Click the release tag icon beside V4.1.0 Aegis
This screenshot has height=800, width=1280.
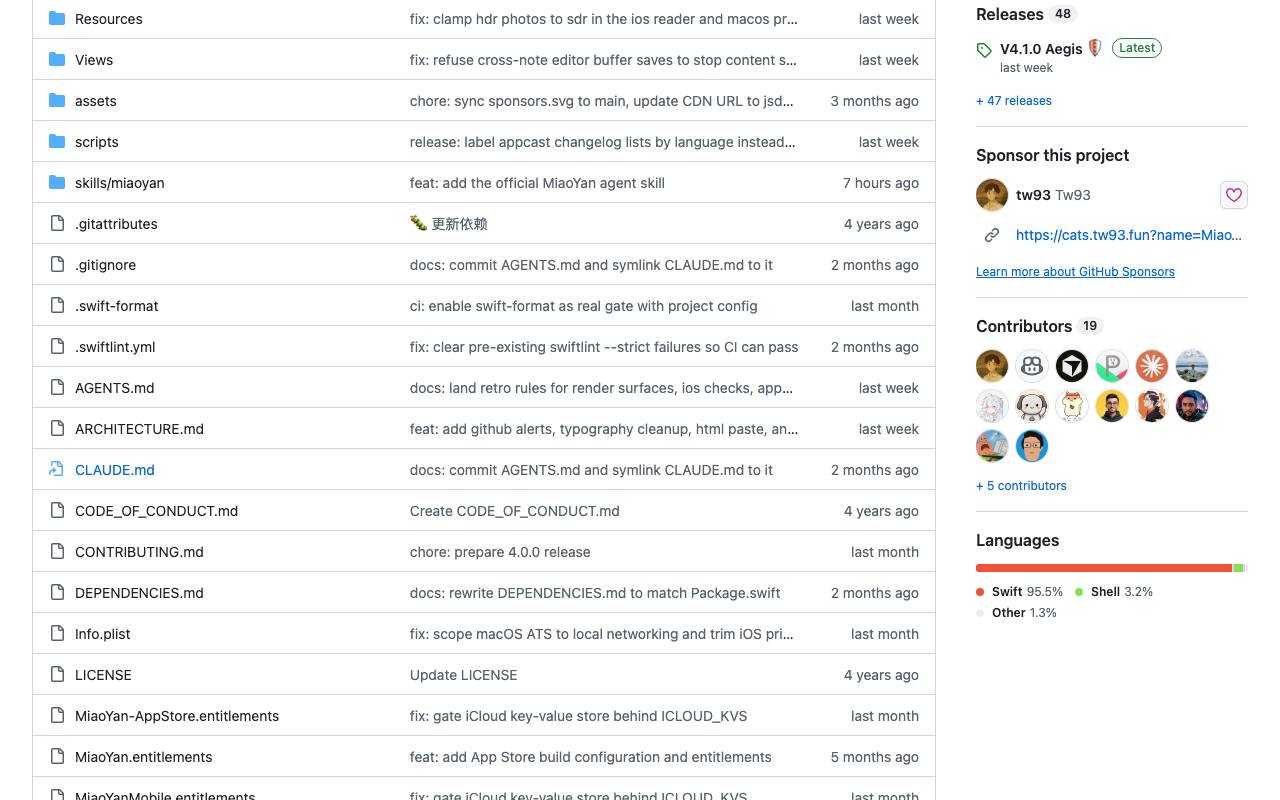(984, 50)
